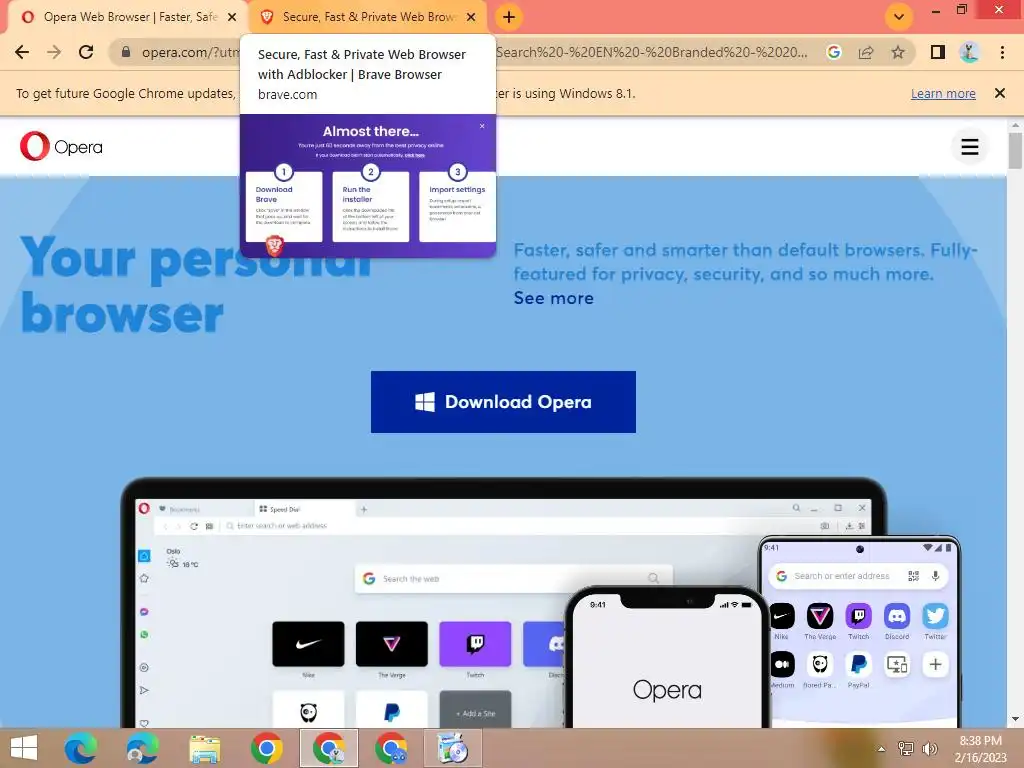
Task: Select the Brave Secure, Fast & Private tab
Action: 368,17
